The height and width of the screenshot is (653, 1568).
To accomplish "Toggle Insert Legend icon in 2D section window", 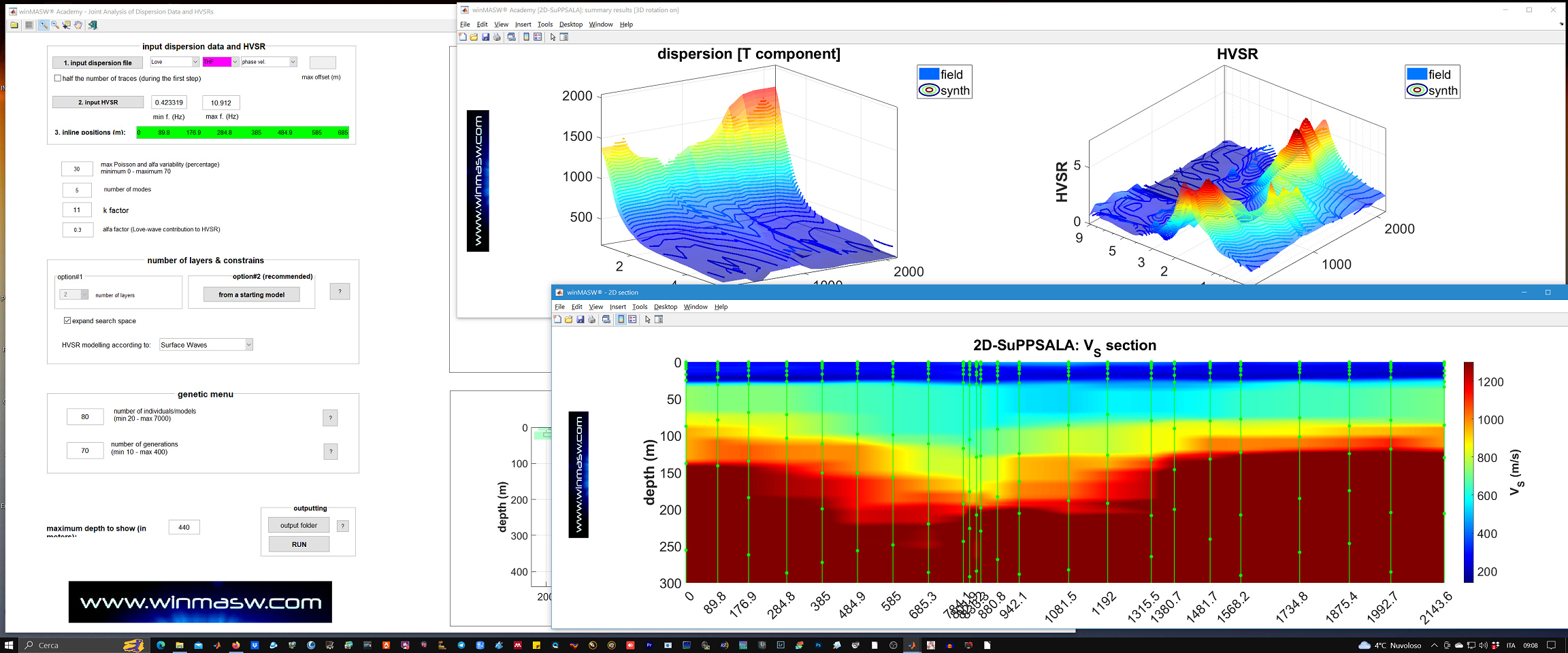I will coord(632,319).
